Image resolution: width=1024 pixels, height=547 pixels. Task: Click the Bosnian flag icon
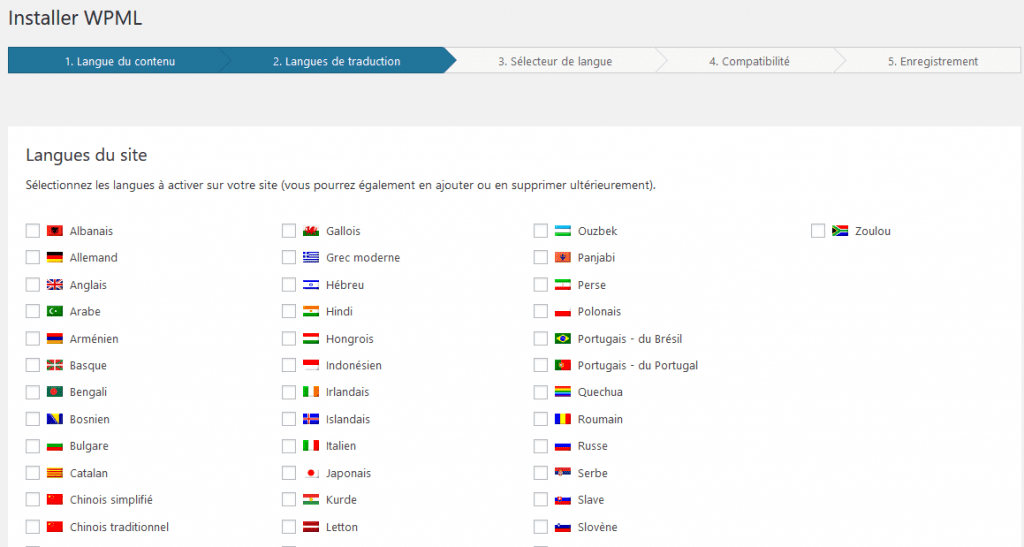(55, 419)
